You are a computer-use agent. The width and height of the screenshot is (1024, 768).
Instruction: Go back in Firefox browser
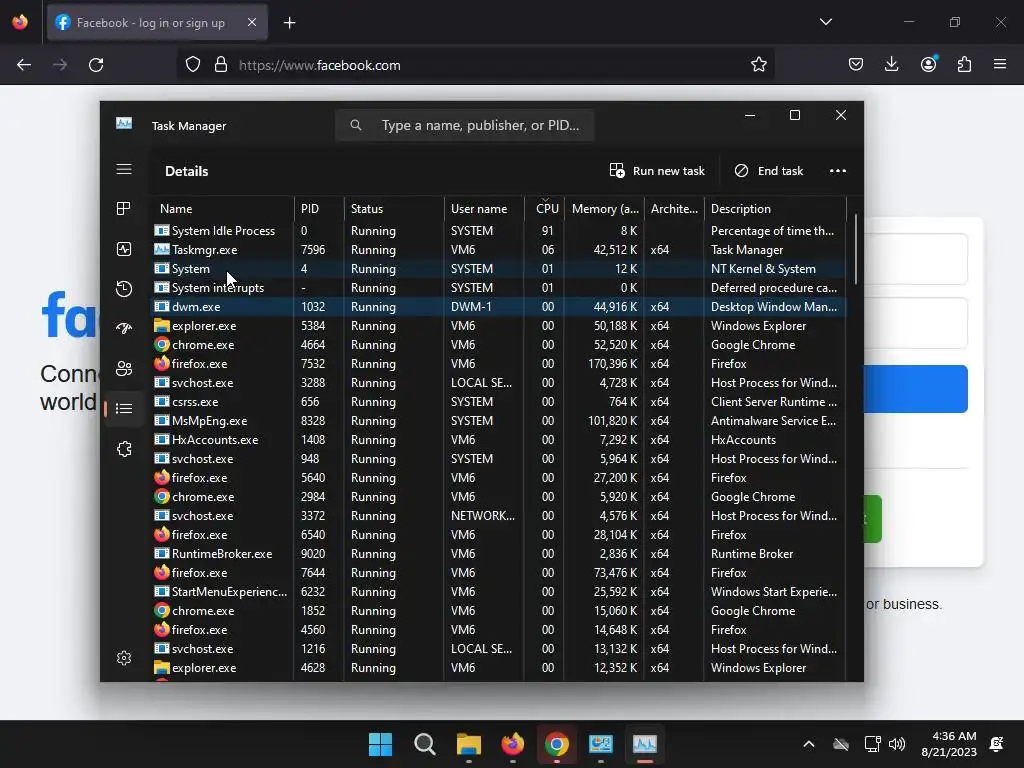pos(24,65)
